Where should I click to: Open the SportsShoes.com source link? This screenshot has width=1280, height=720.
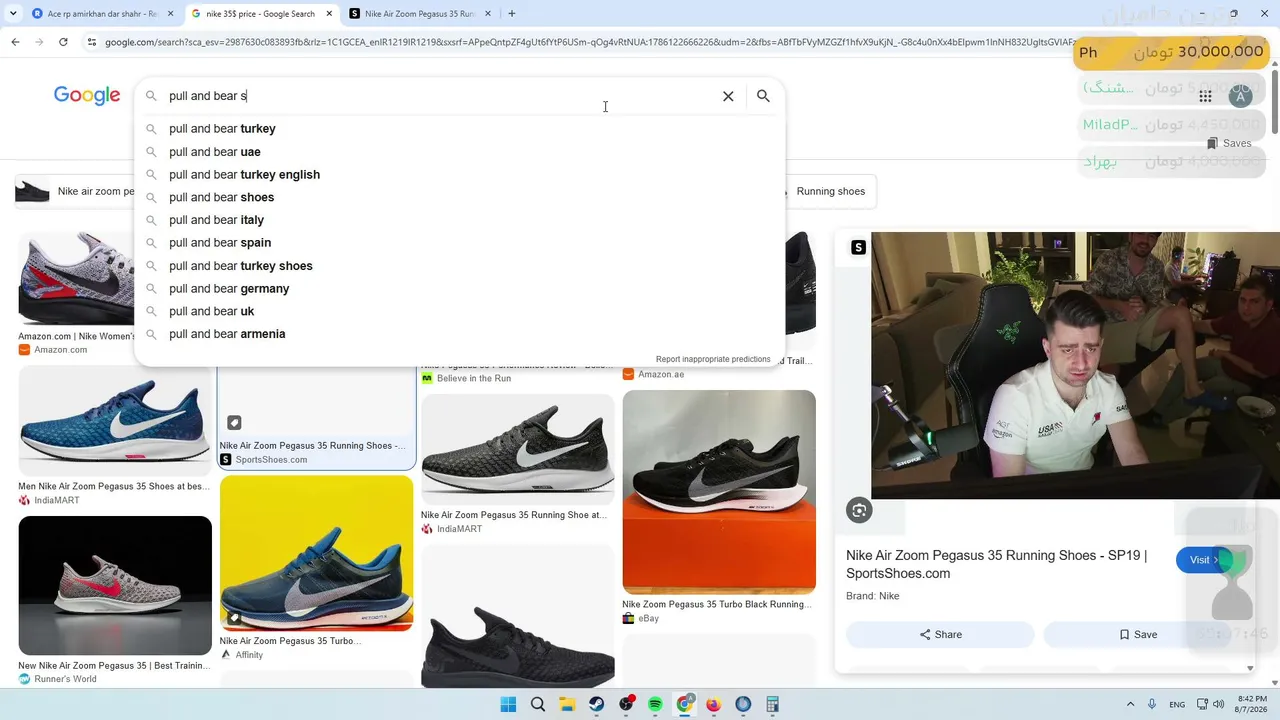[271, 460]
